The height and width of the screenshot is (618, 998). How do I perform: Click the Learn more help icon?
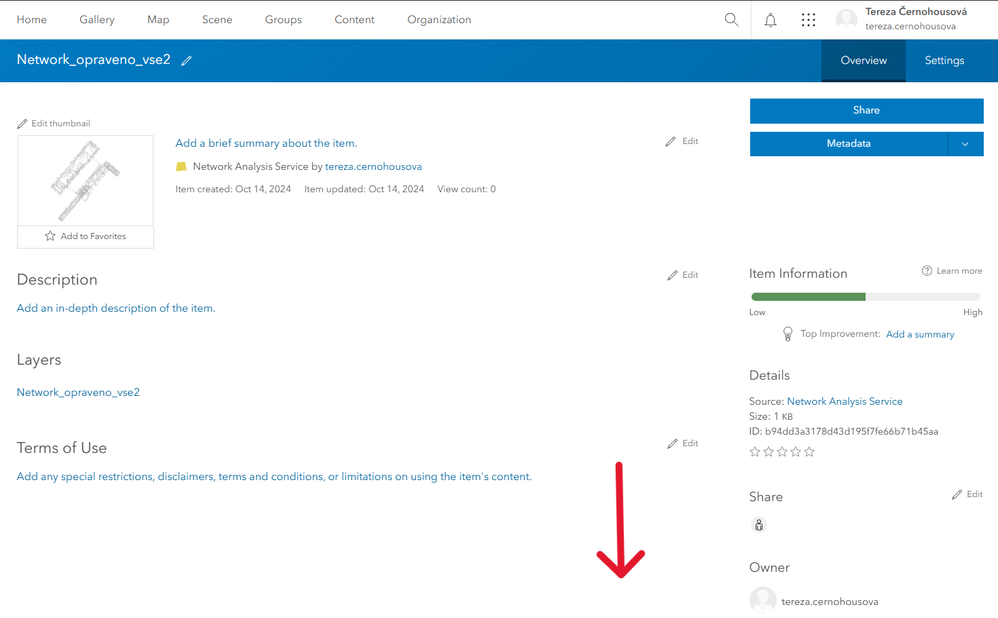point(927,270)
